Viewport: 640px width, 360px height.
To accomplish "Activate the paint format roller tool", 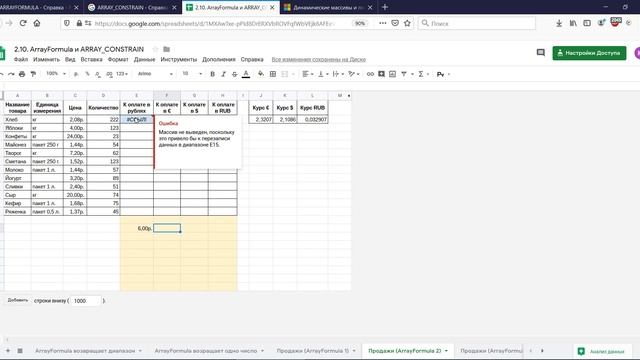I will pos(33,74).
